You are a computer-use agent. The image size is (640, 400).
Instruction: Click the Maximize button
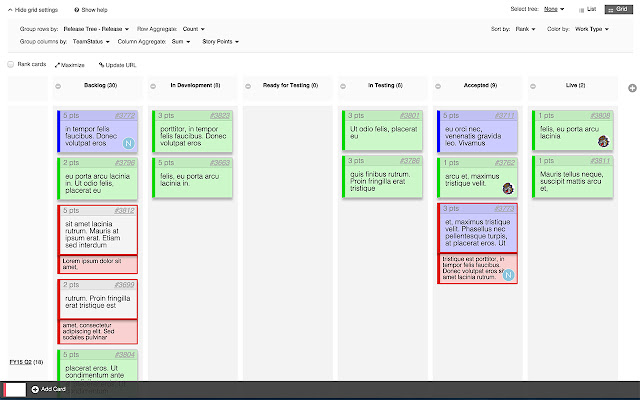[70, 65]
